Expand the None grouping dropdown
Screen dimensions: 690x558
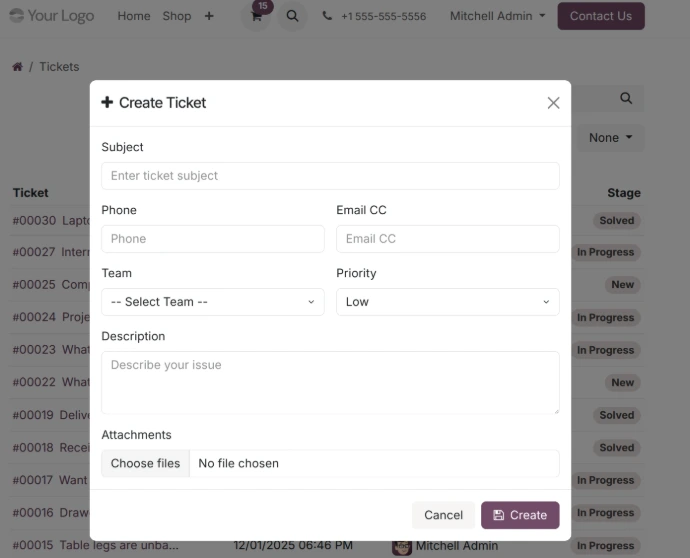click(610, 138)
